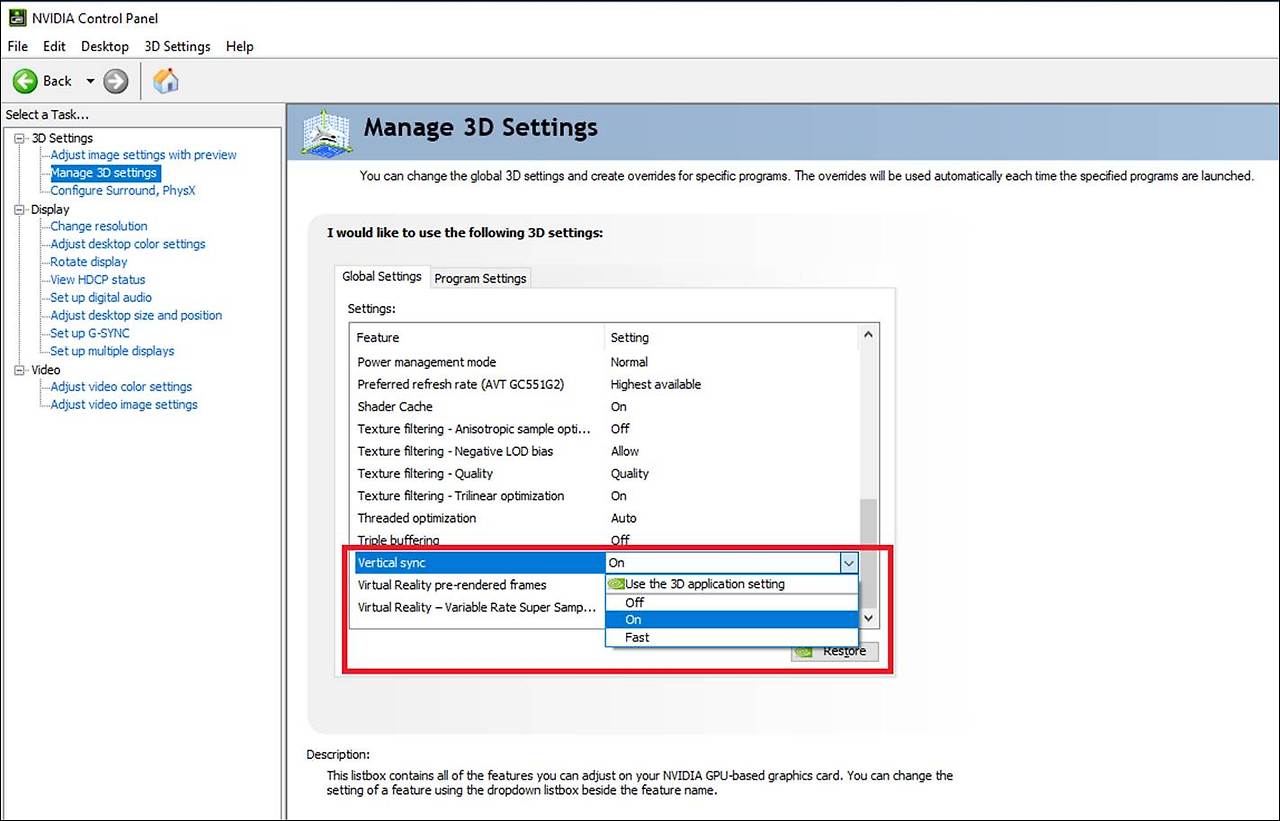Open View HDCP status task
Image resolution: width=1280 pixels, height=821 pixels.
[x=98, y=280]
